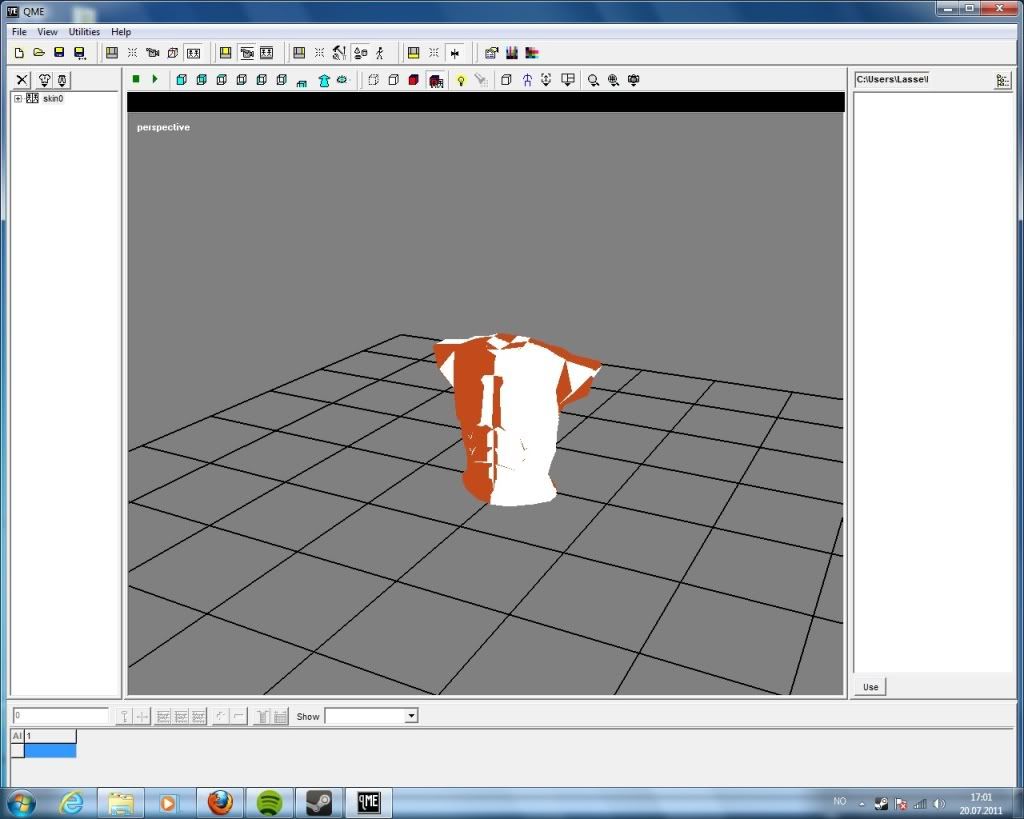Open Steam from the taskbar
This screenshot has height=819, width=1024.
point(319,802)
